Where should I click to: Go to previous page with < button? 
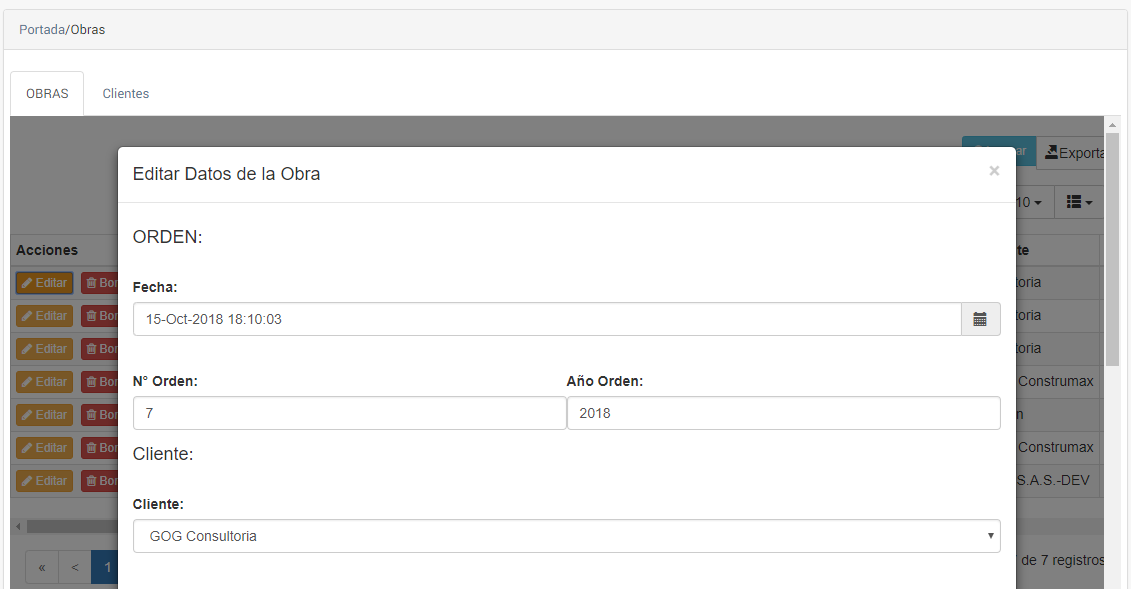[x=75, y=567]
